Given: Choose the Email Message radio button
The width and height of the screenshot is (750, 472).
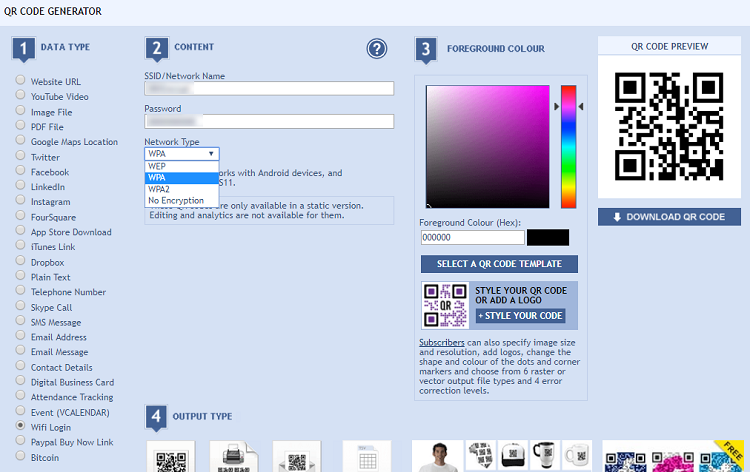Looking at the screenshot, I should (x=20, y=350).
